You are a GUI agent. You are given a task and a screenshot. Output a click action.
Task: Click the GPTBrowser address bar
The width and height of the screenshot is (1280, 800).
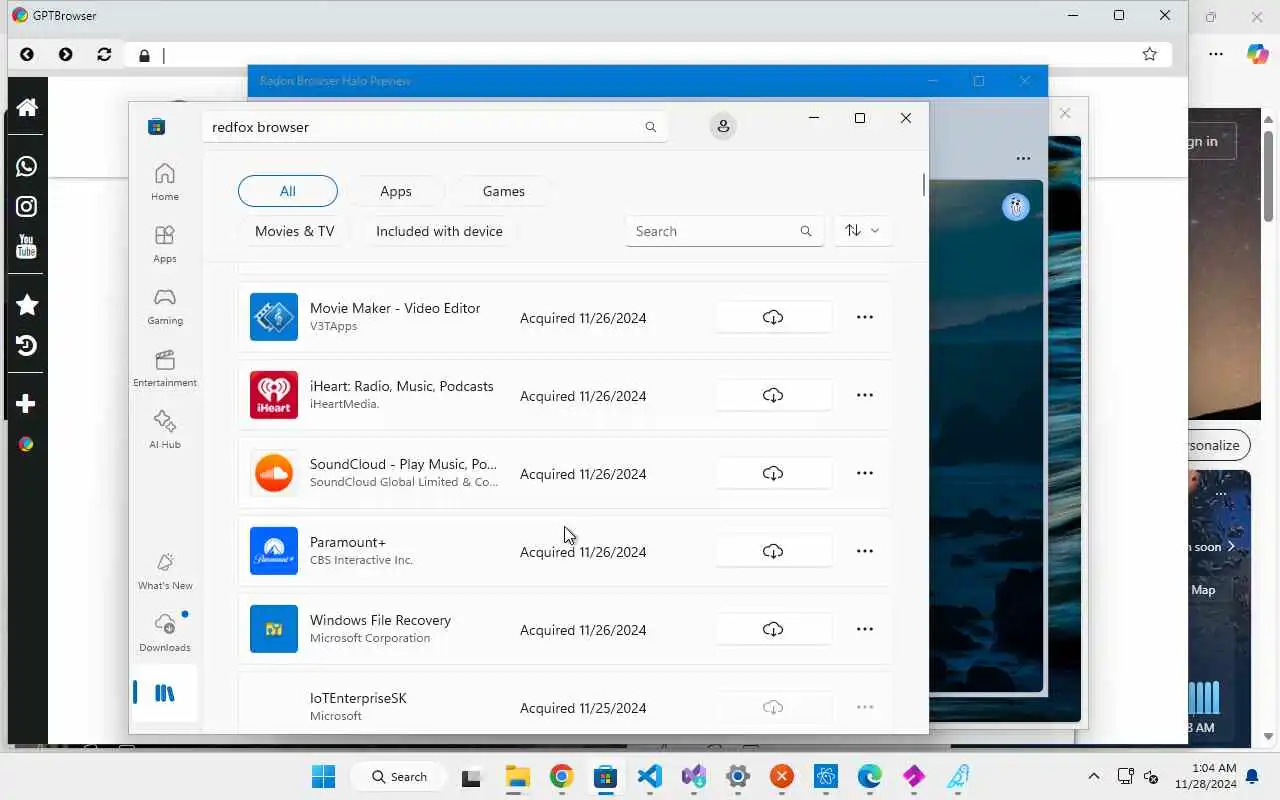pyautogui.click(x=650, y=55)
